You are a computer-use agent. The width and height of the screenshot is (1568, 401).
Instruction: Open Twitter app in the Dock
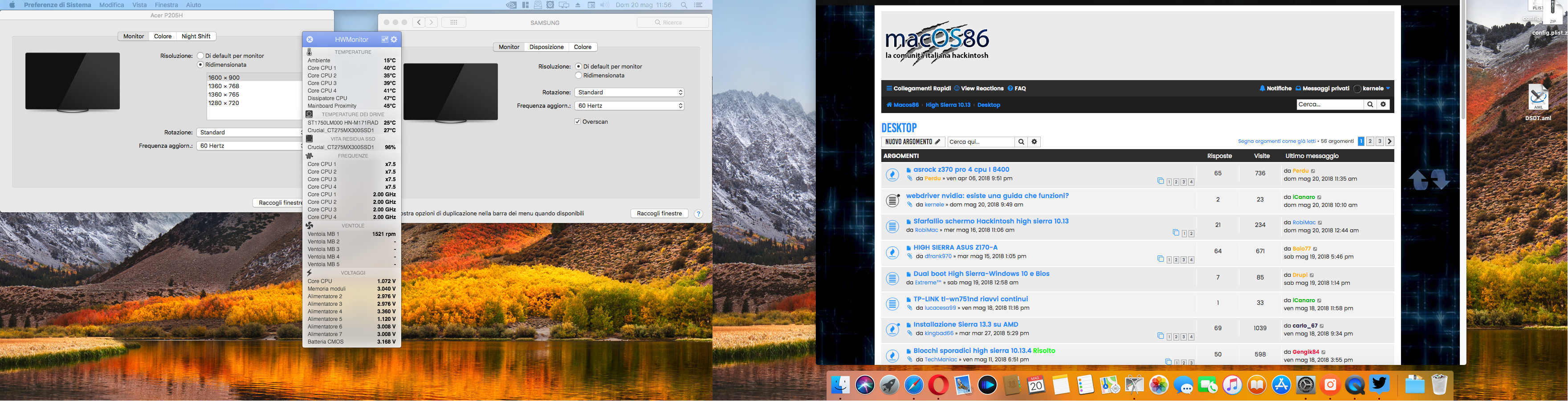tap(1379, 385)
